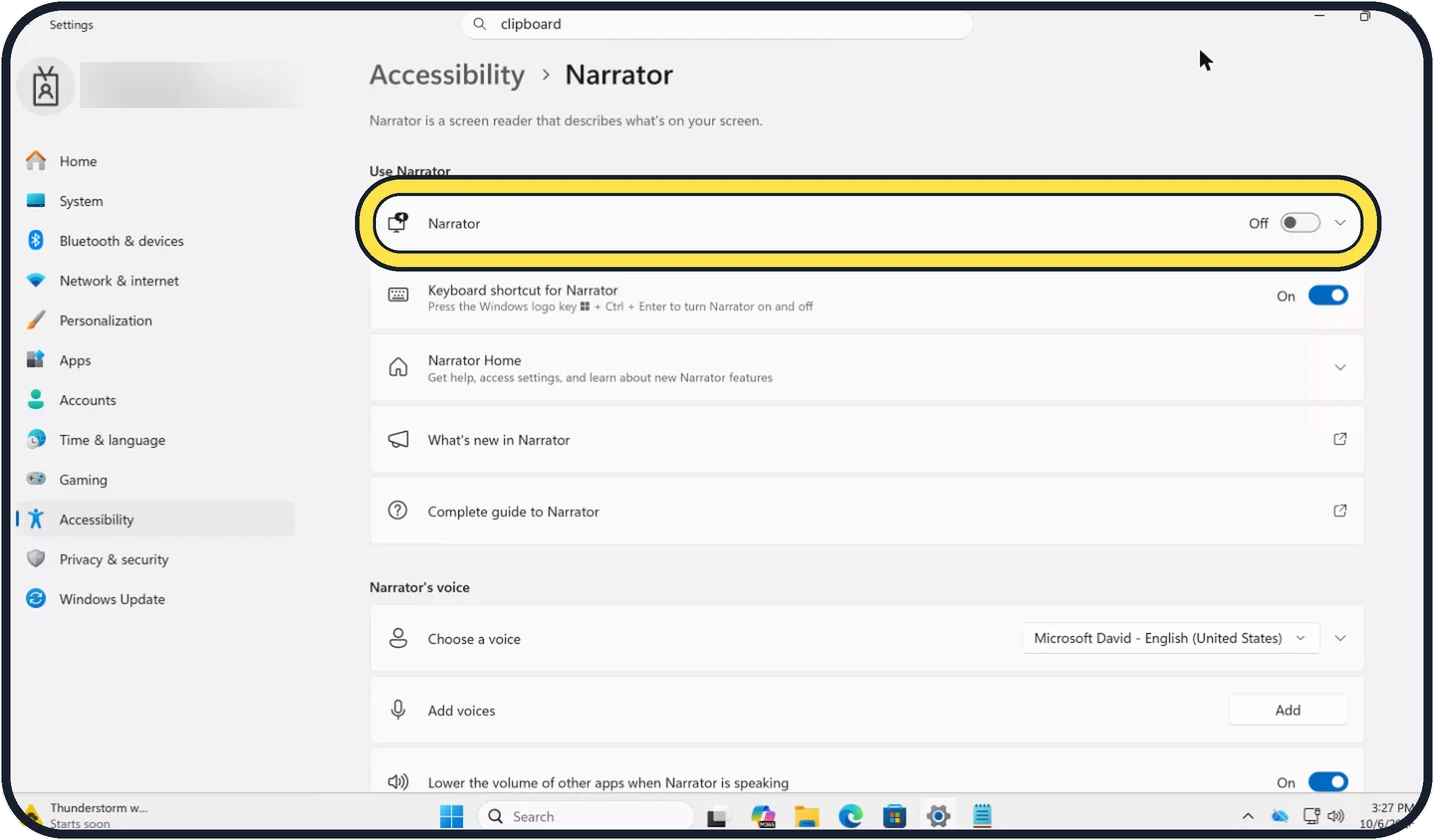Screen dimensions: 1434x840
Task: Click the microphone icon beside Add voices
Action: tap(398, 710)
